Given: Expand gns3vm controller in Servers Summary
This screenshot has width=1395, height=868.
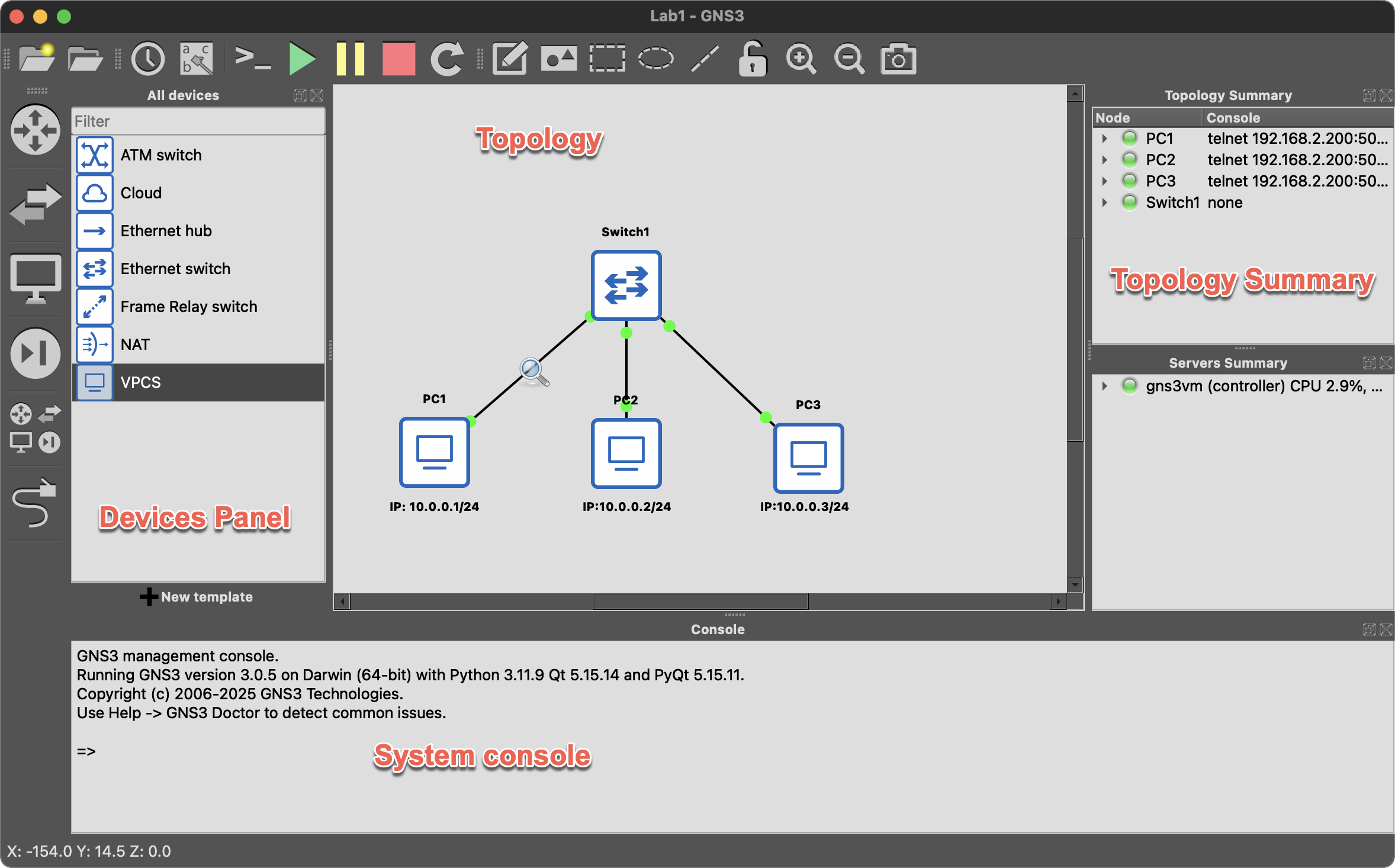Looking at the screenshot, I should point(1104,386).
